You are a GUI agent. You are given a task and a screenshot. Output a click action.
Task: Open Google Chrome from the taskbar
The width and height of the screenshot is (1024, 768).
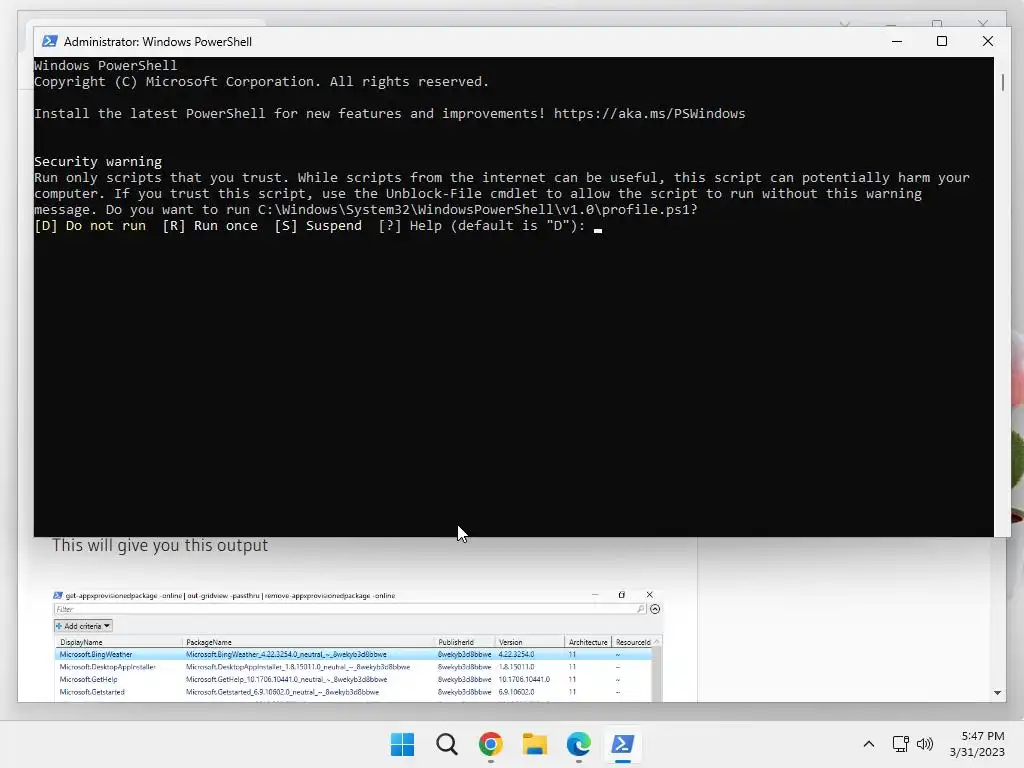coord(490,744)
